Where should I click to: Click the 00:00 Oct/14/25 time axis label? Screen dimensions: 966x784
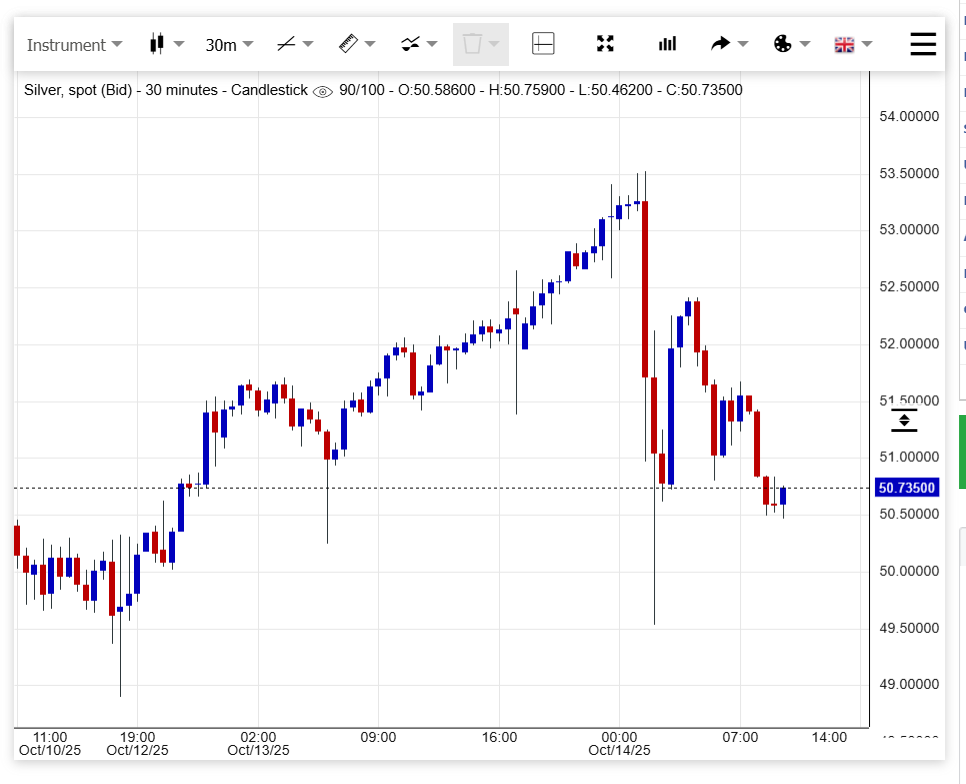tap(619, 743)
